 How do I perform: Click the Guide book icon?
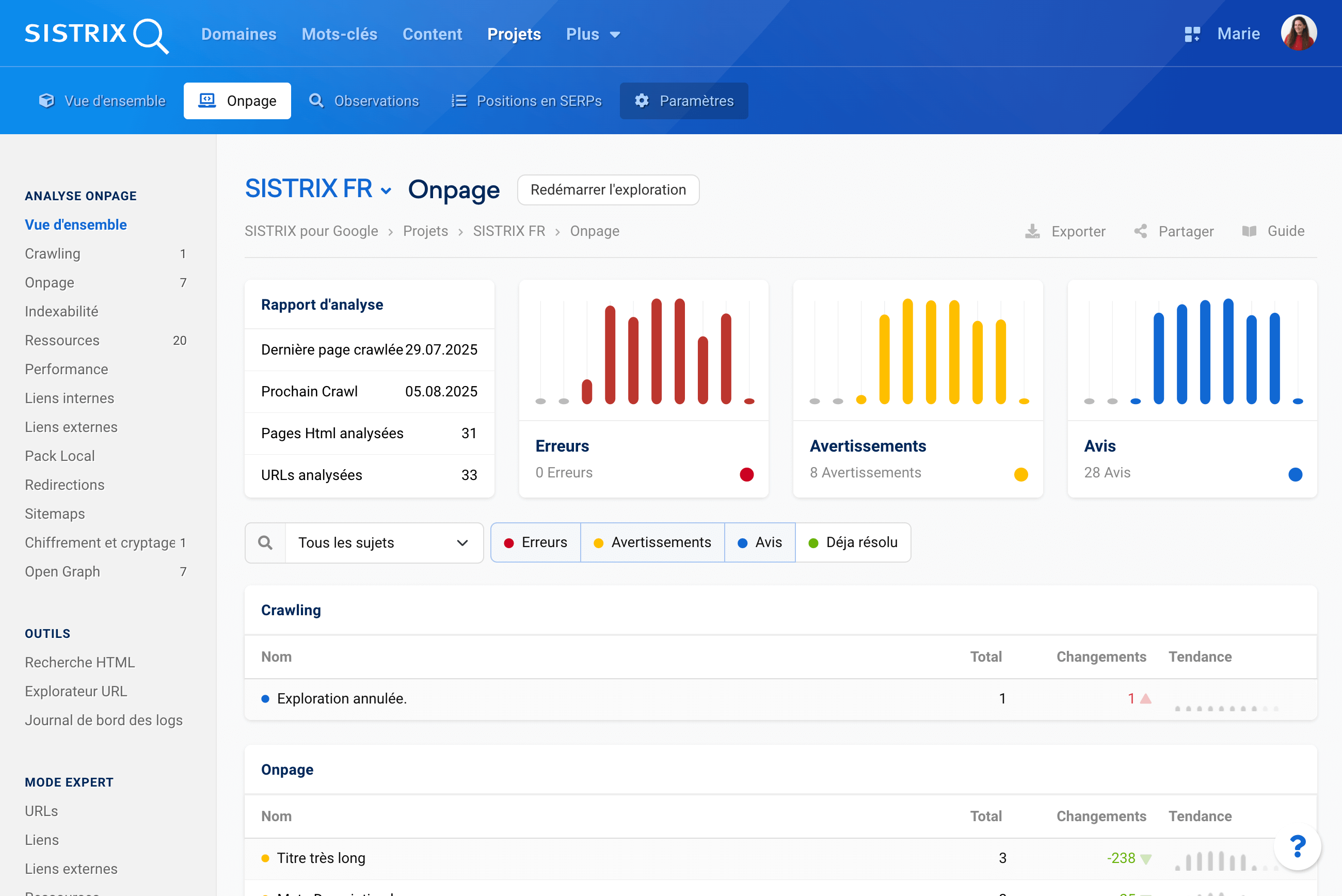coord(1250,231)
